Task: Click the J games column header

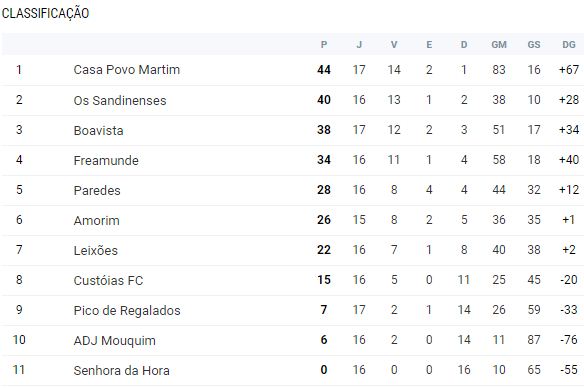Action: pos(359,45)
